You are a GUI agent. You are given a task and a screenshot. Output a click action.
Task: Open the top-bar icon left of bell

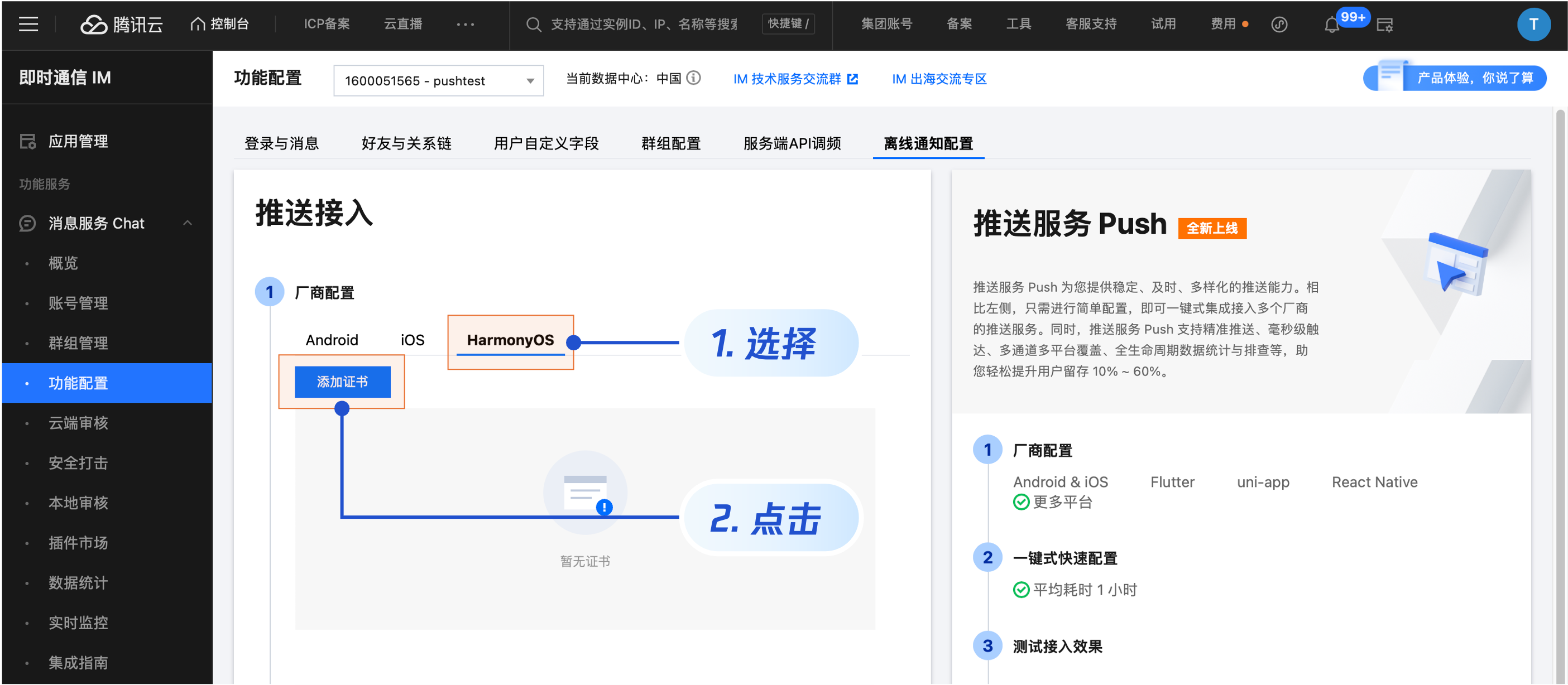click(1279, 25)
